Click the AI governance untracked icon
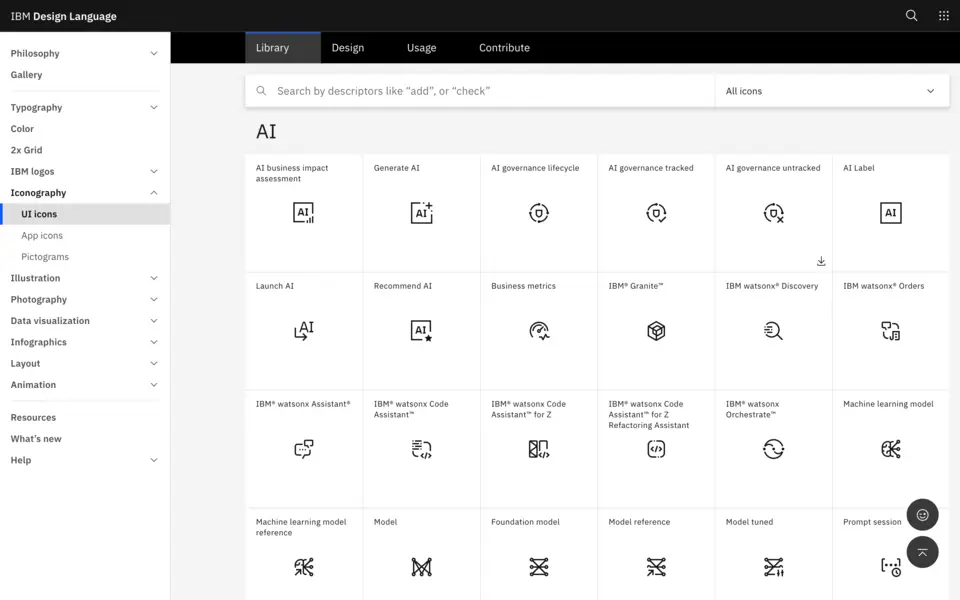Screen dimensions: 960x600 [773, 212]
